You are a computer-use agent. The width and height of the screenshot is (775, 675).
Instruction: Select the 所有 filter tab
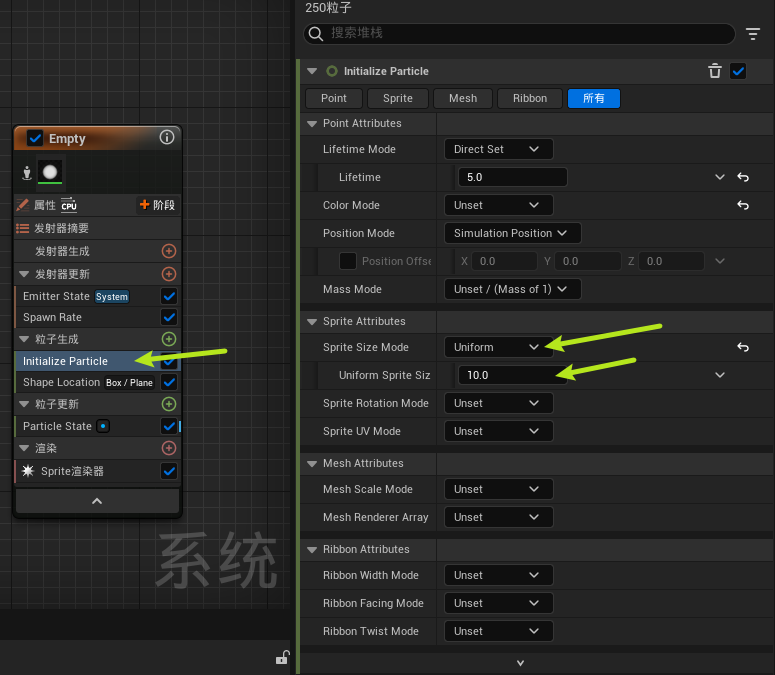[x=594, y=98]
